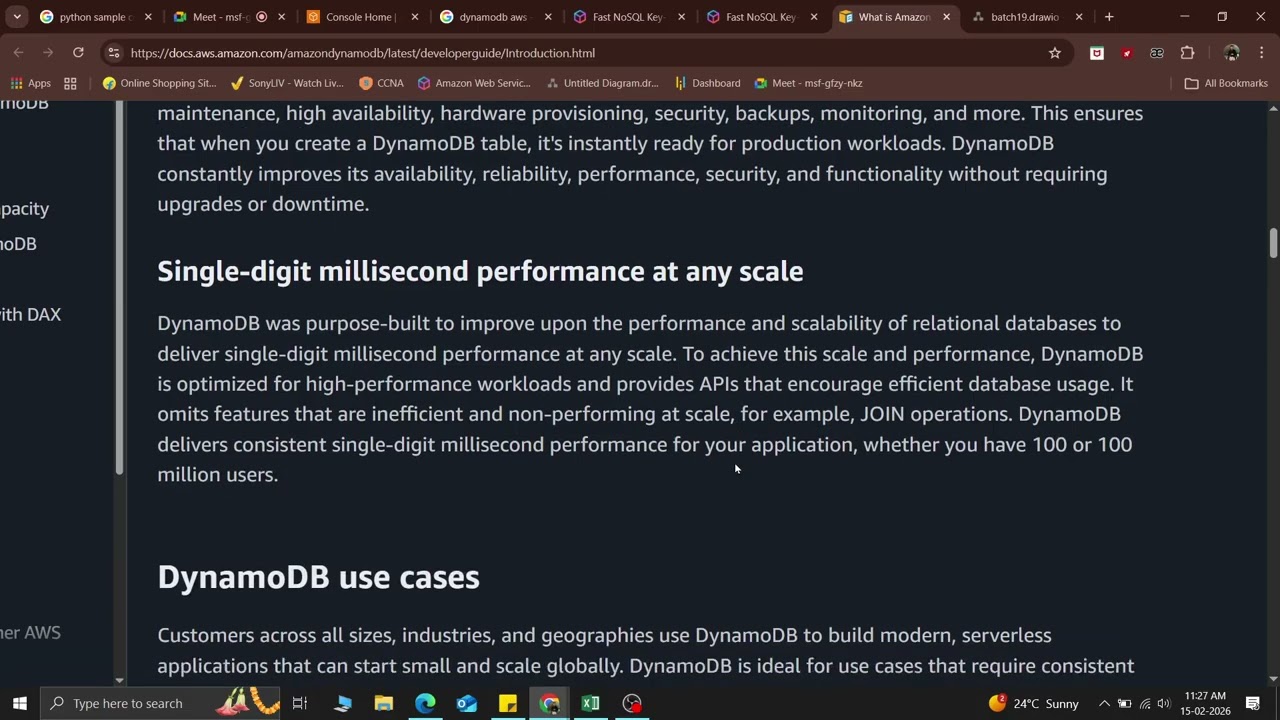Select the 'with DAX' sidebar item

(30, 314)
